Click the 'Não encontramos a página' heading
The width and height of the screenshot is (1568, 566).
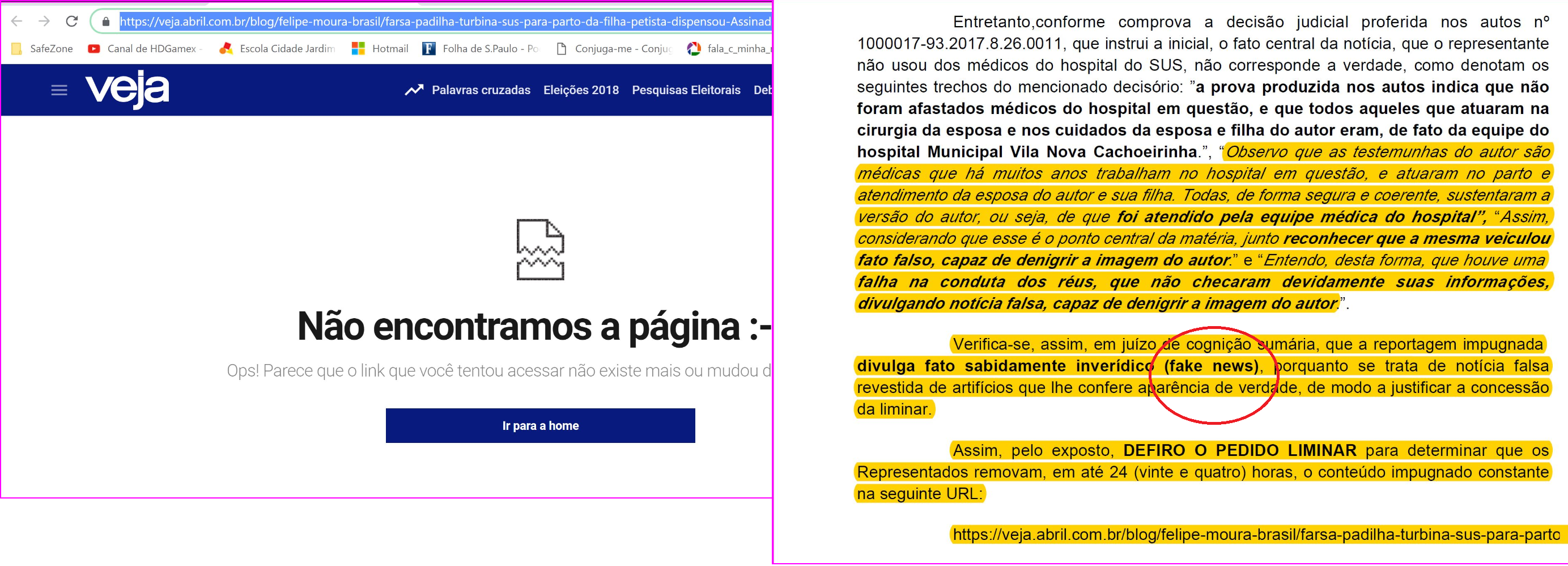tap(534, 327)
